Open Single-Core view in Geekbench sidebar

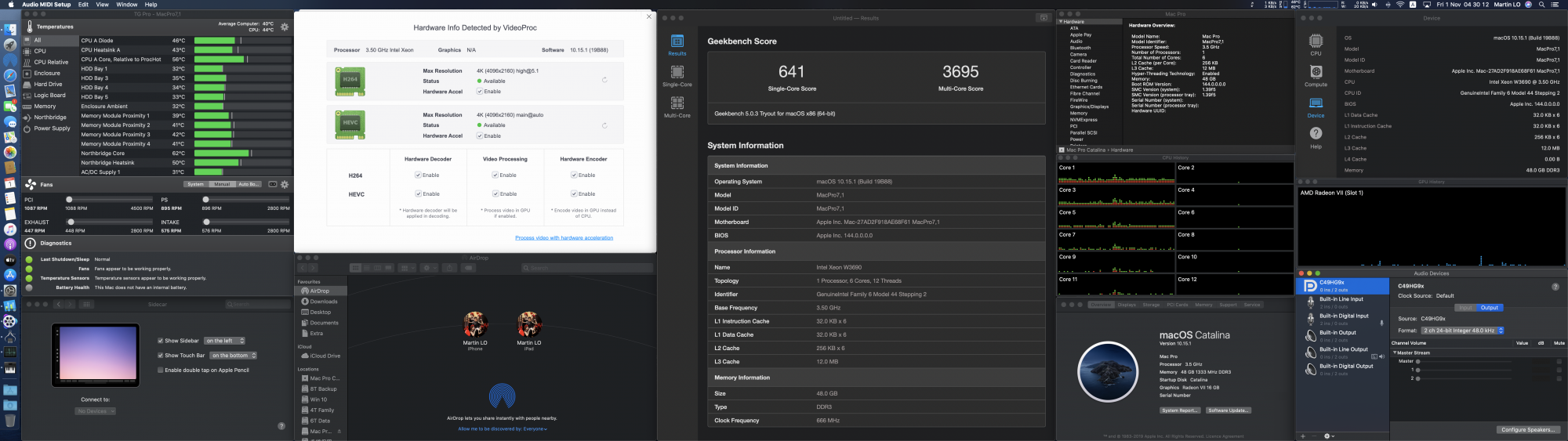[x=677, y=76]
